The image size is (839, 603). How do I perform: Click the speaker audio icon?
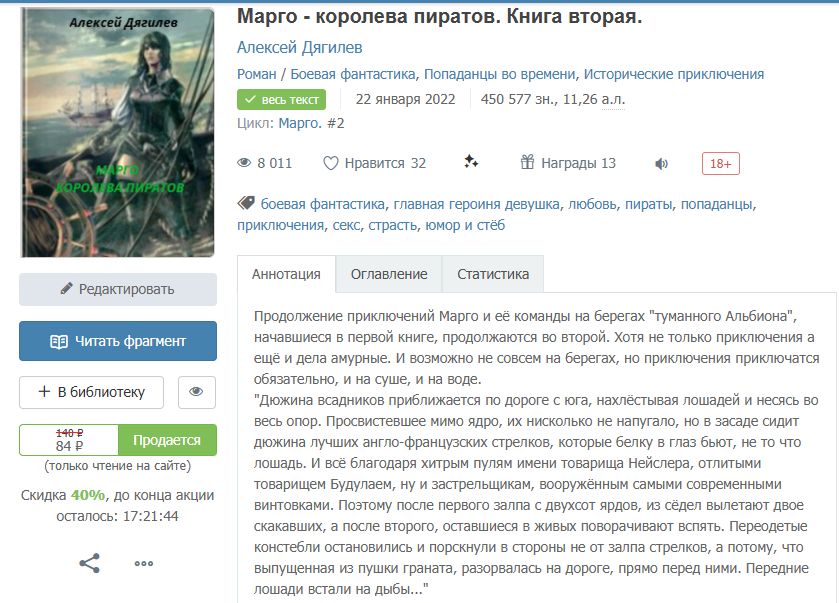(x=661, y=164)
